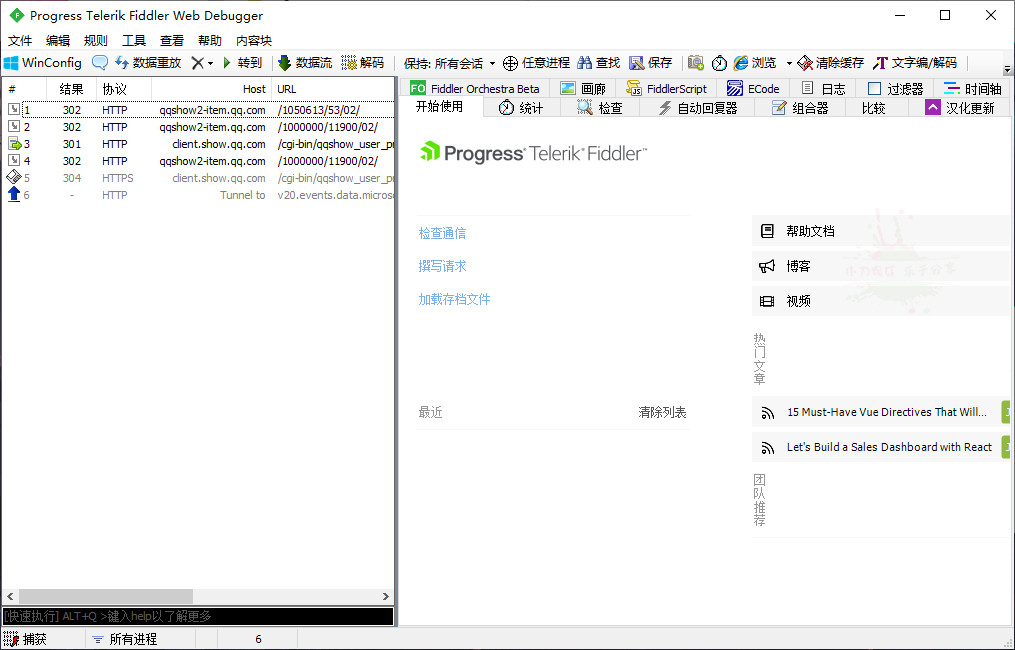
Task: Select session 1 with URL /1050613/53/02/
Action: click(x=198, y=110)
